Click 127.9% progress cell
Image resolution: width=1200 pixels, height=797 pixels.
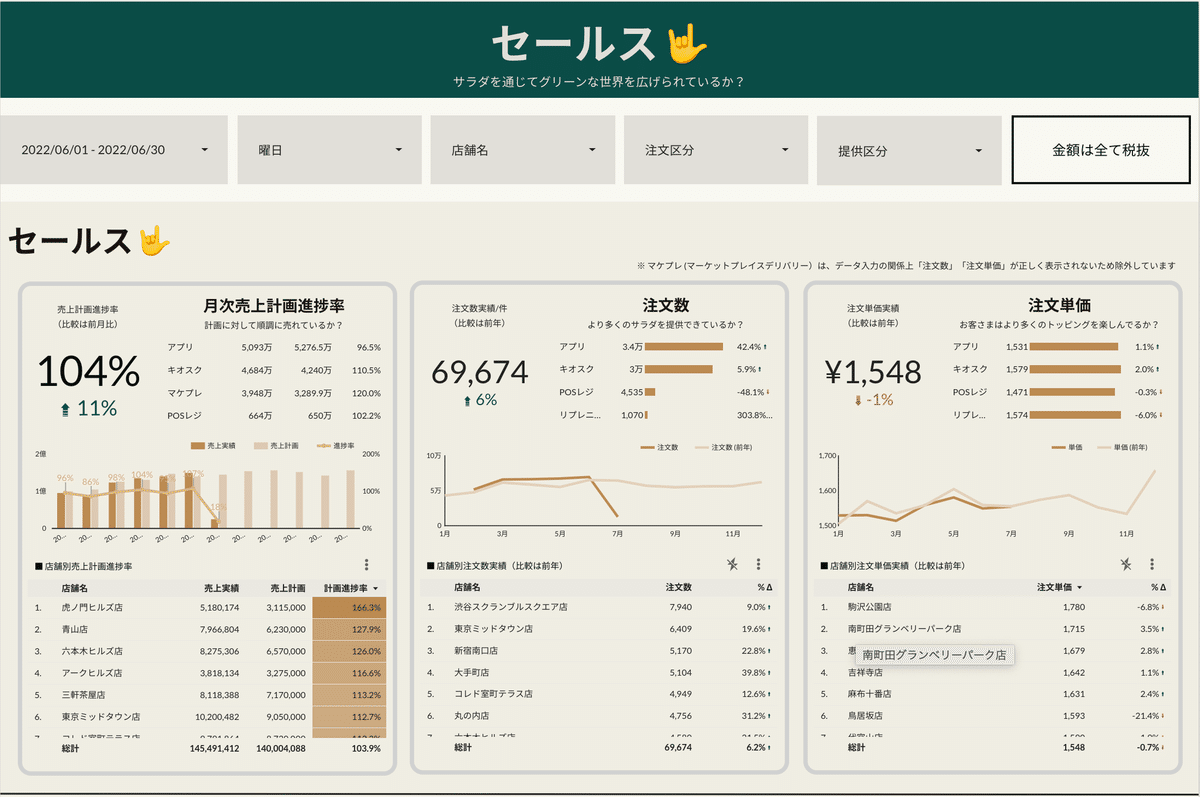pyautogui.click(x=349, y=629)
